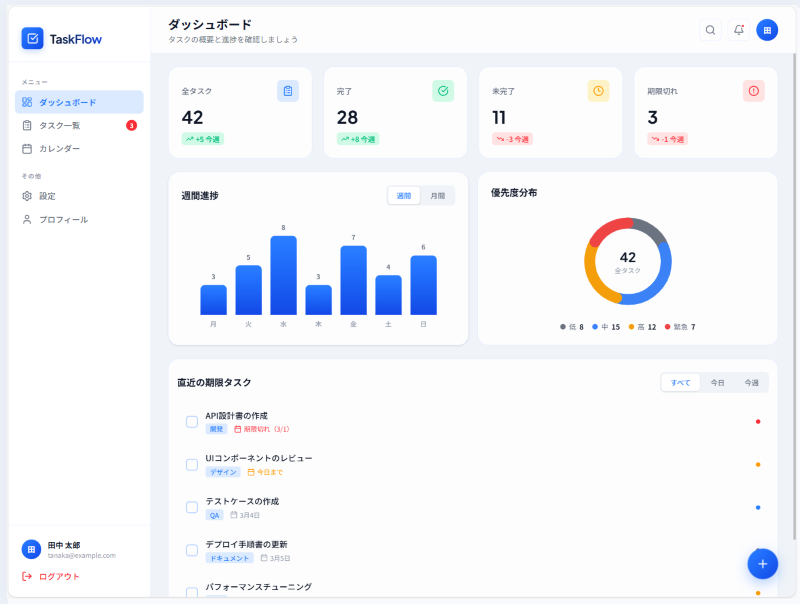800x604 pixels.
Task: Open タスク一覧 in the sidebar
Action: [79, 125]
